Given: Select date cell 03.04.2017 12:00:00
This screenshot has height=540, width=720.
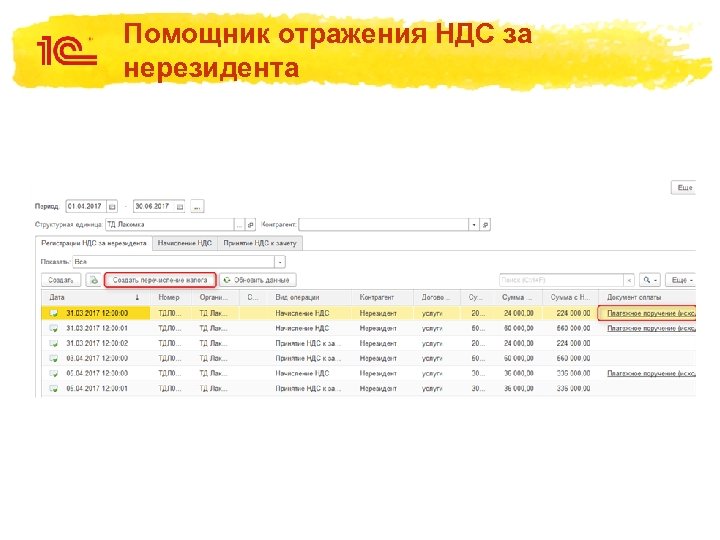Looking at the screenshot, I should point(97,358).
